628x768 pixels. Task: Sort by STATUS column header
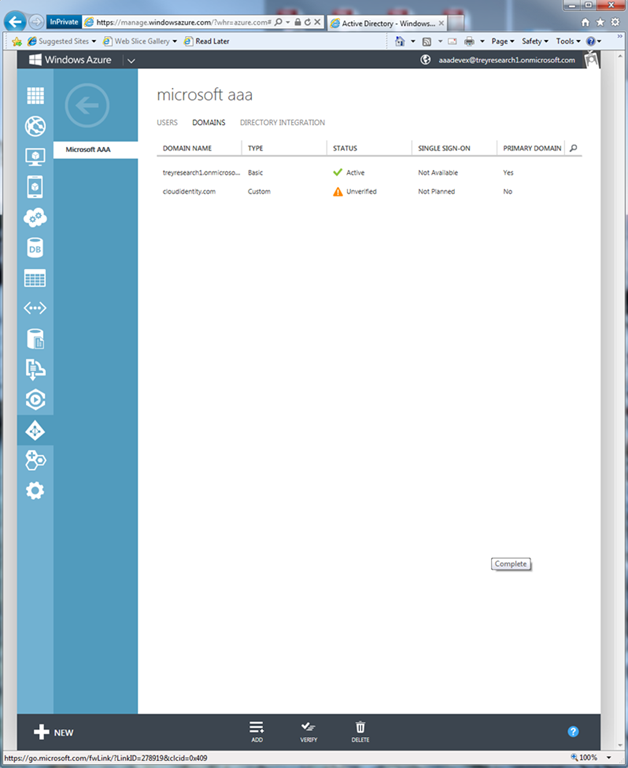345,148
